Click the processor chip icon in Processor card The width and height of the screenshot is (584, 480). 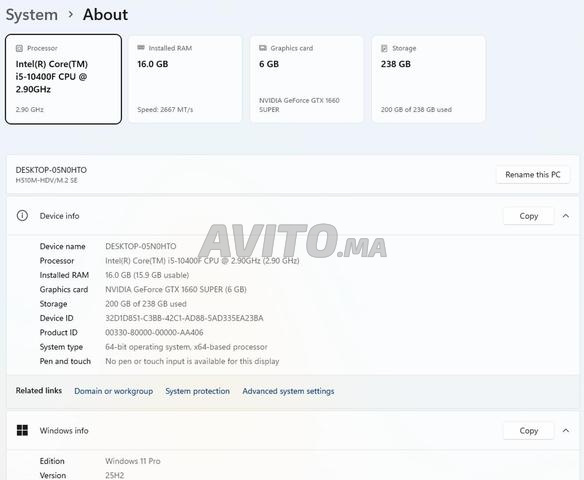tap(19, 48)
